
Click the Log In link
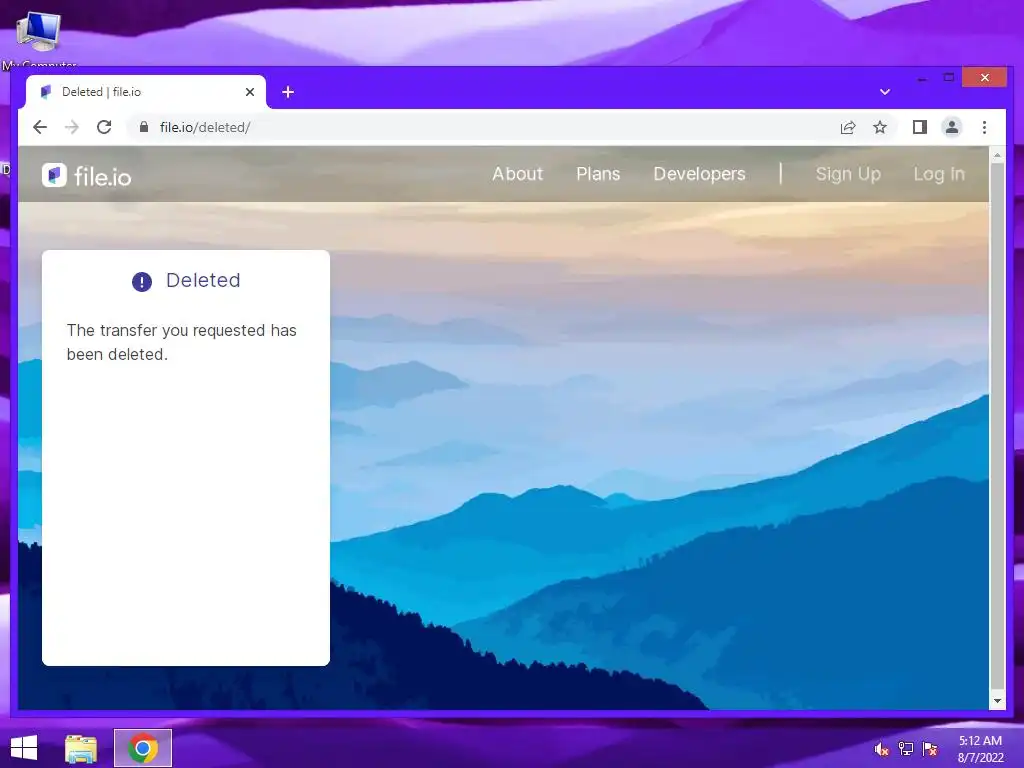tap(938, 174)
